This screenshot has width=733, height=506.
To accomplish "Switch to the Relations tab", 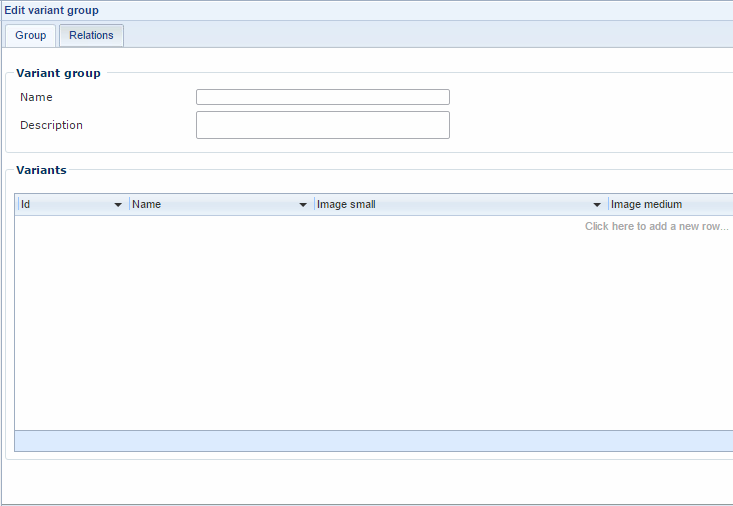I will coord(91,36).
